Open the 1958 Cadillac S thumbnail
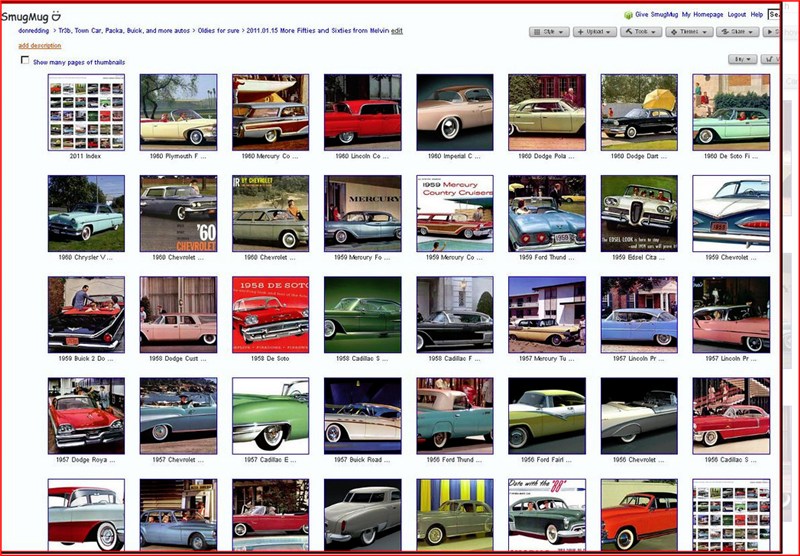This screenshot has width=800, height=556. click(363, 314)
